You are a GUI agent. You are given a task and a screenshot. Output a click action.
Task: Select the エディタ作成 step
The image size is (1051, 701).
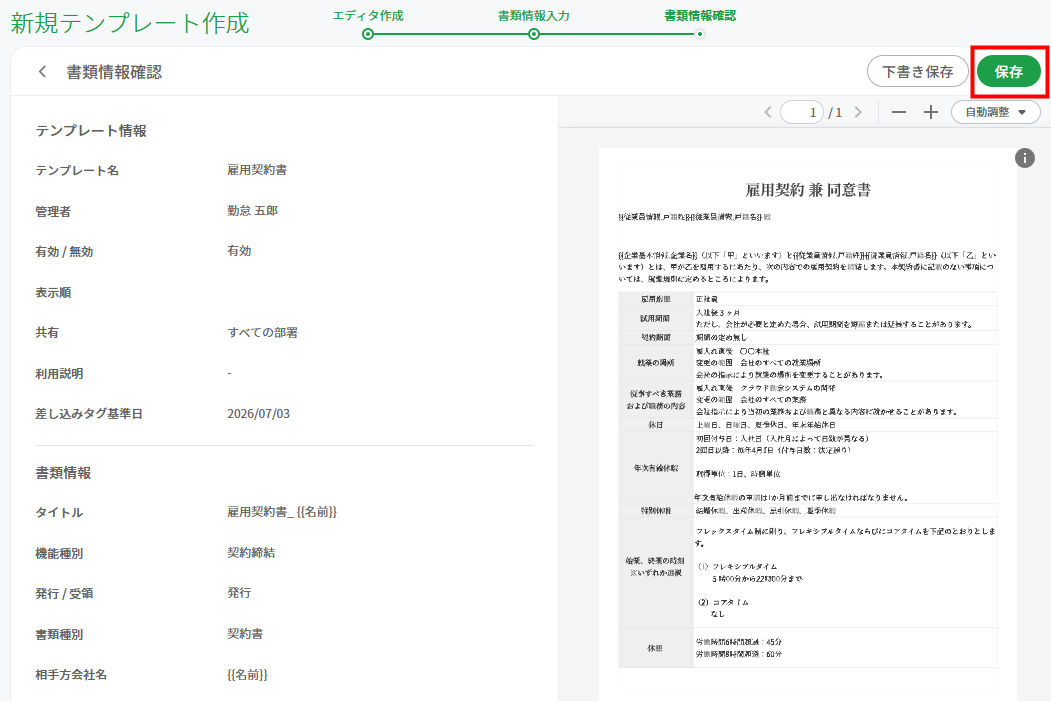(368, 15)
